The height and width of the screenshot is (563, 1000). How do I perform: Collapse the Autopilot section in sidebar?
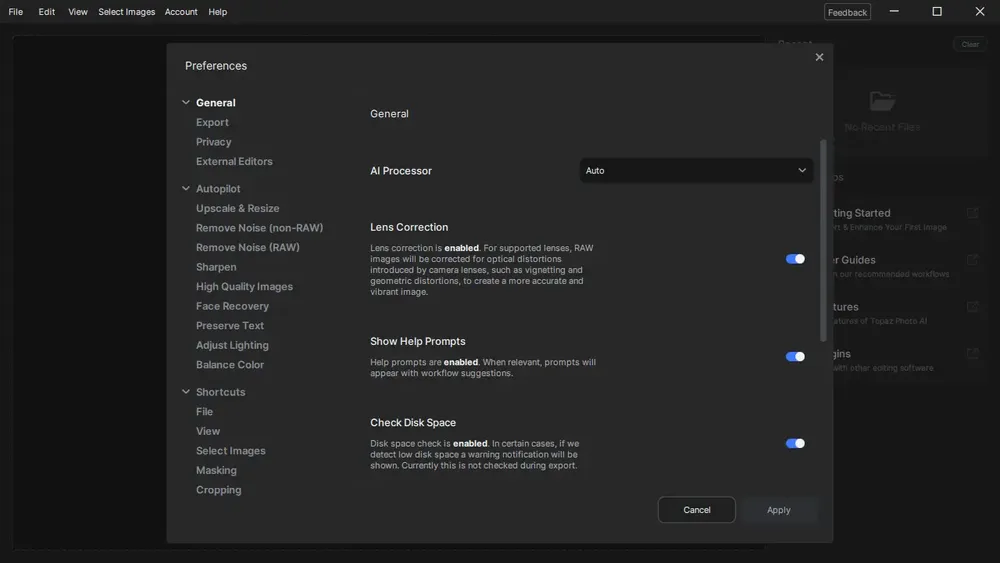tap(186, 189)
